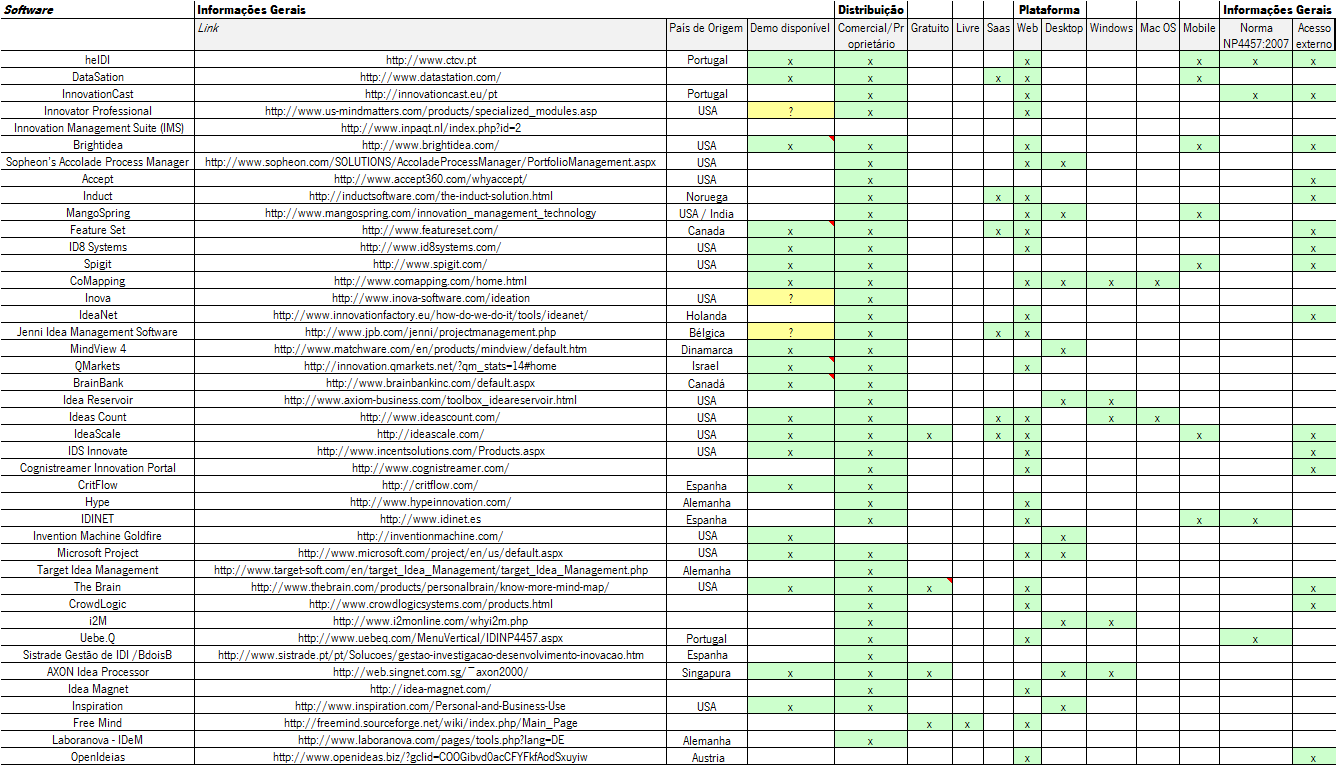
Task: Open the http://ideascale.com/ link
Action: coord(431,434)
